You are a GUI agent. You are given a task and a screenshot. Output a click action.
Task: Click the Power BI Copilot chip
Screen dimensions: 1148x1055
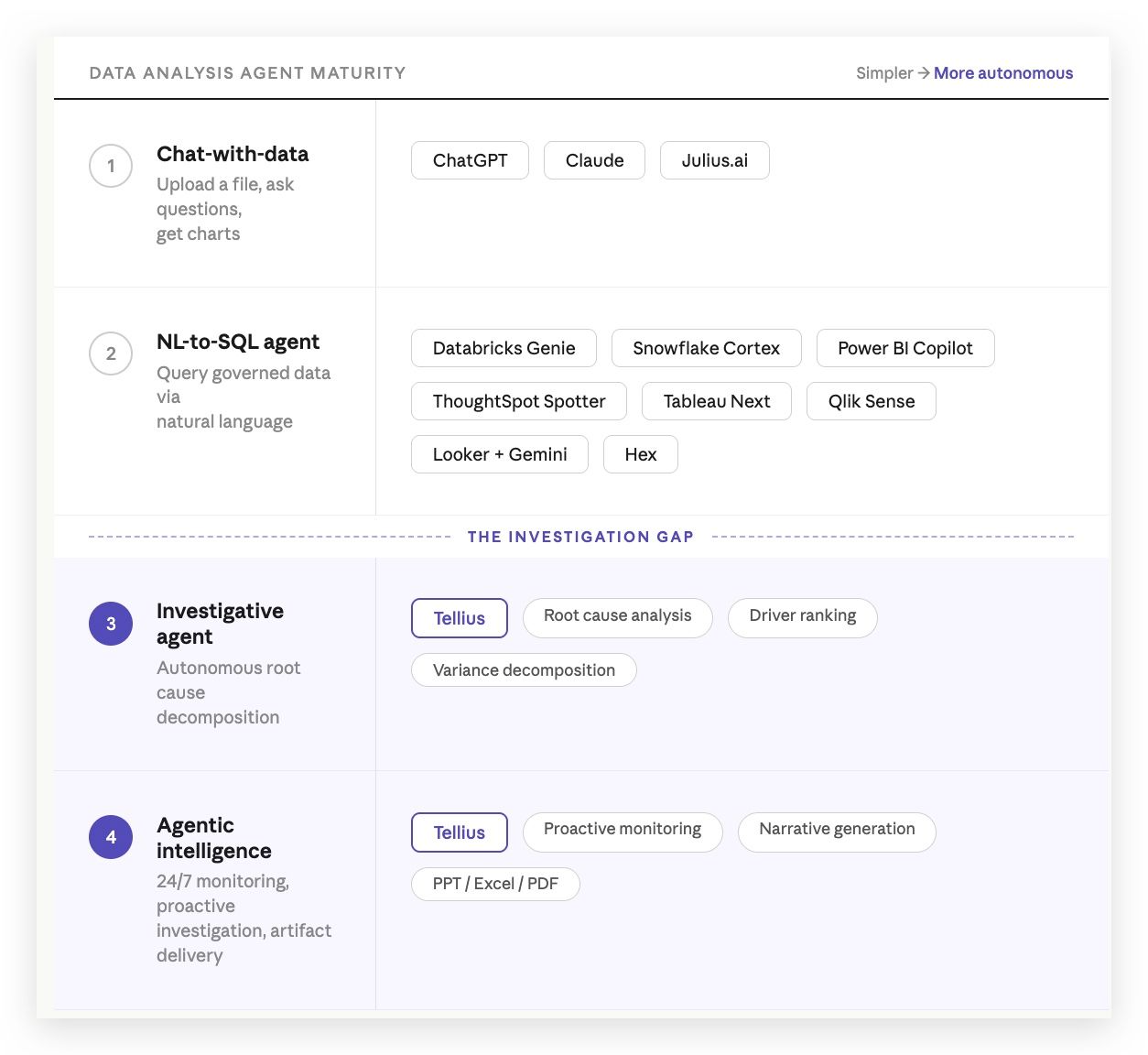pos(905,348)
